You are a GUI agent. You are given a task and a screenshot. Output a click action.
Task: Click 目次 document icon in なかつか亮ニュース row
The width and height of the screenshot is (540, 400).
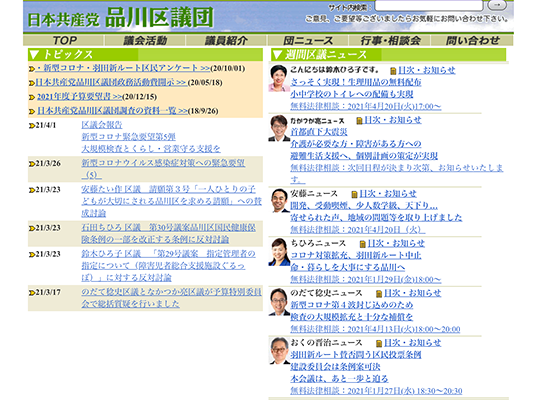point(359,121)
